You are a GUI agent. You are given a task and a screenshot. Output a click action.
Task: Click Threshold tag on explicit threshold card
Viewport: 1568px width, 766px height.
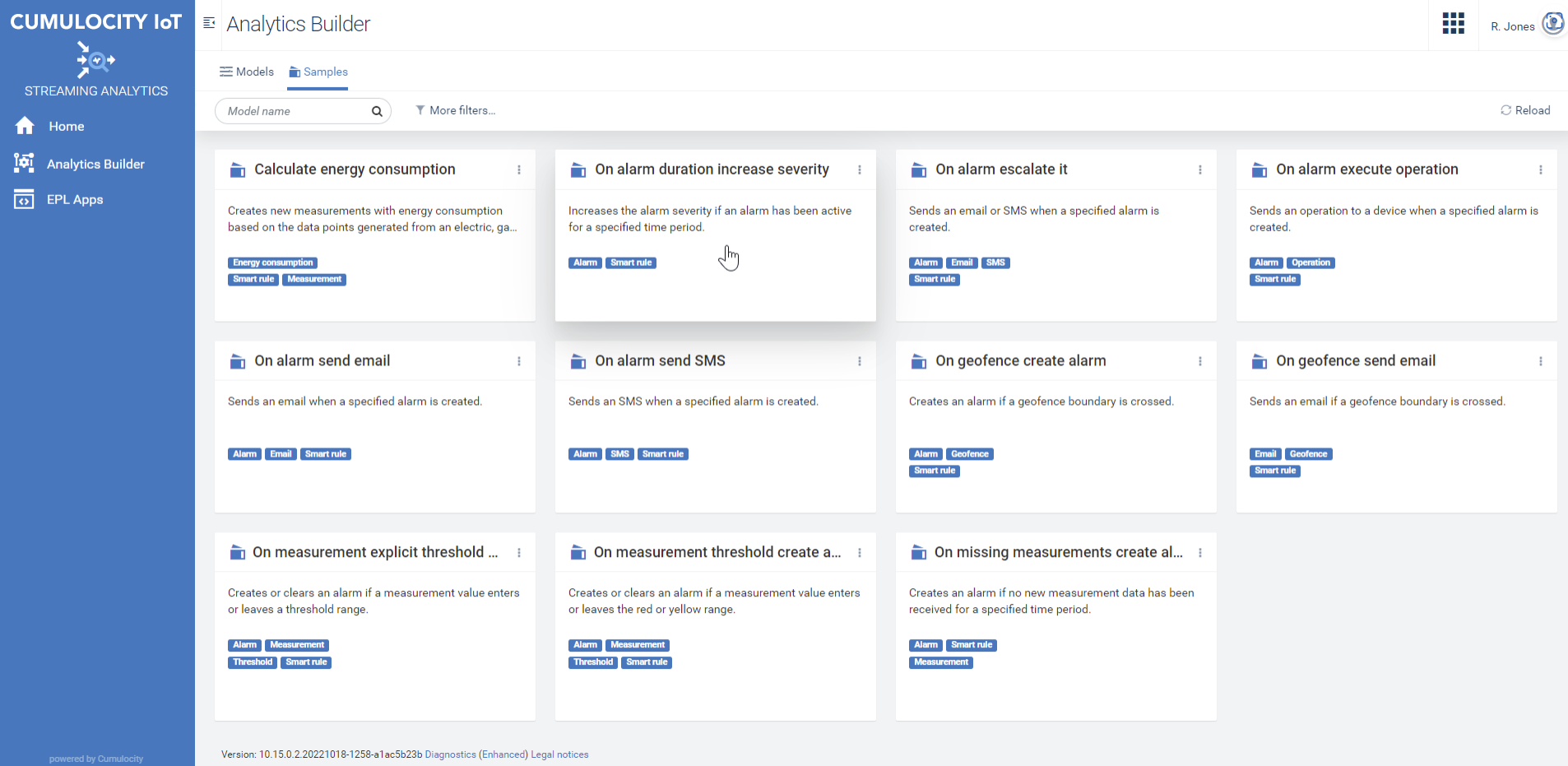coord(252,662)
